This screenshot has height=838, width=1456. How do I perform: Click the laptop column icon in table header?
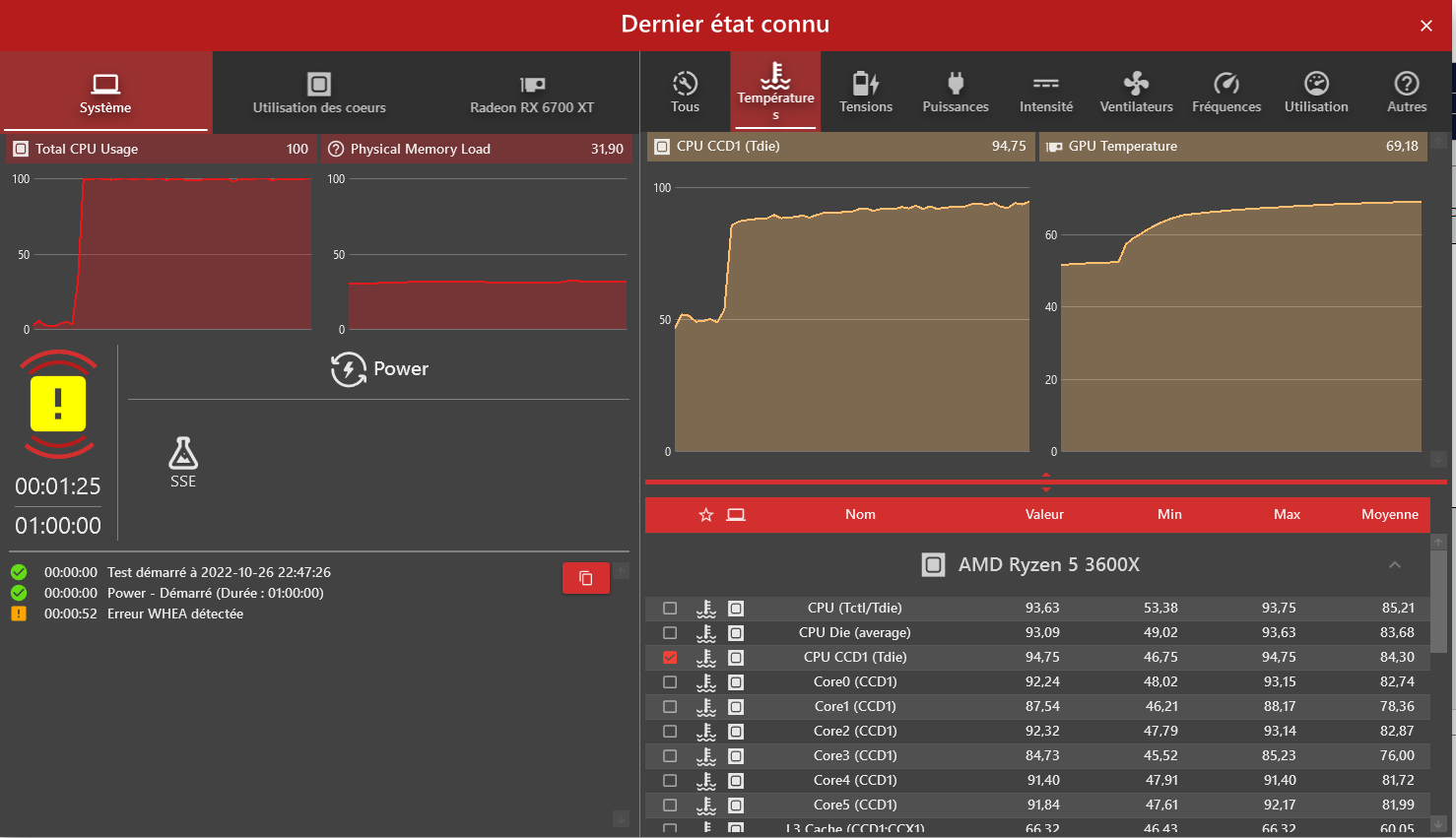tap(736, 514)
